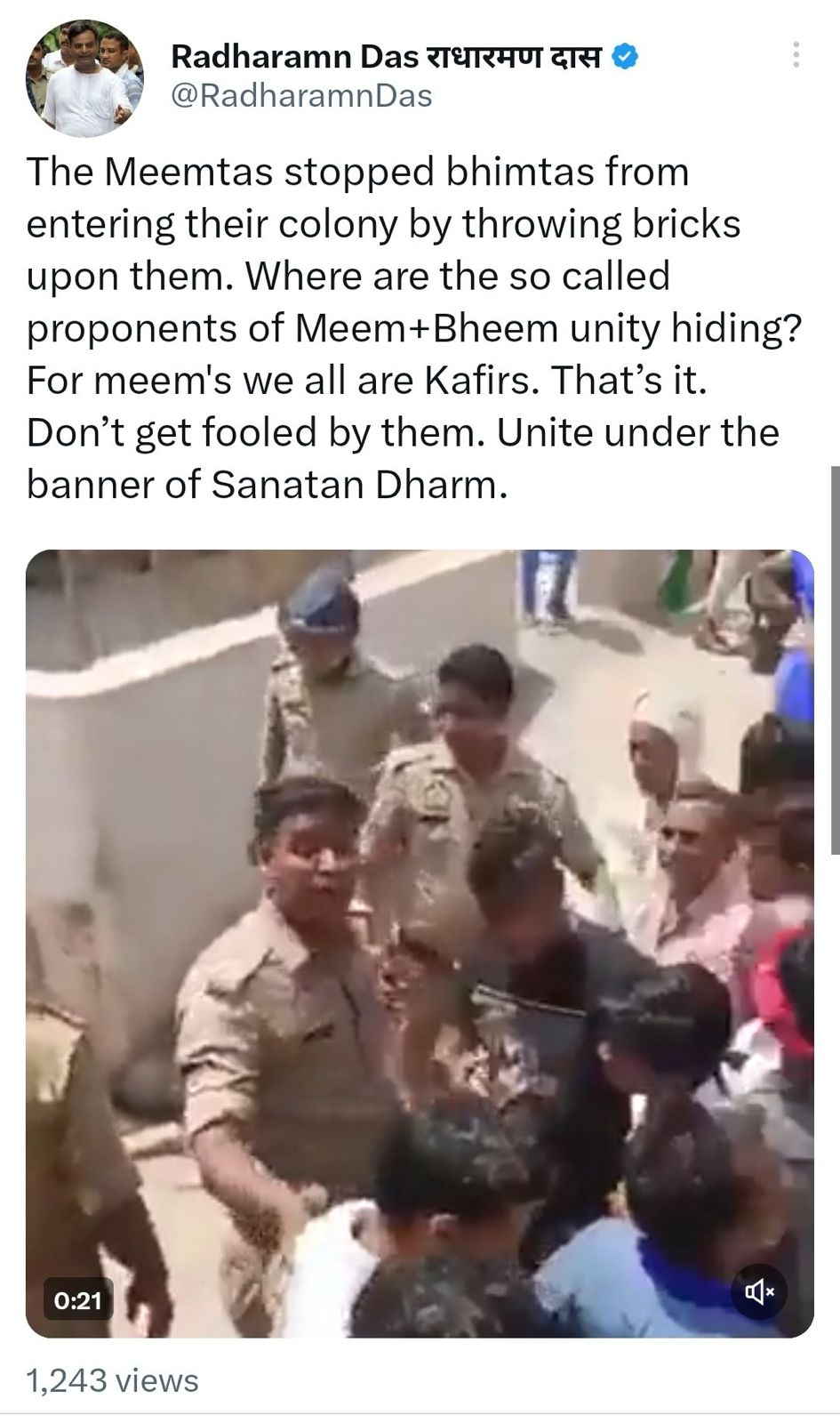
Task: Click the blue verified badge
Action: point(626,58)
